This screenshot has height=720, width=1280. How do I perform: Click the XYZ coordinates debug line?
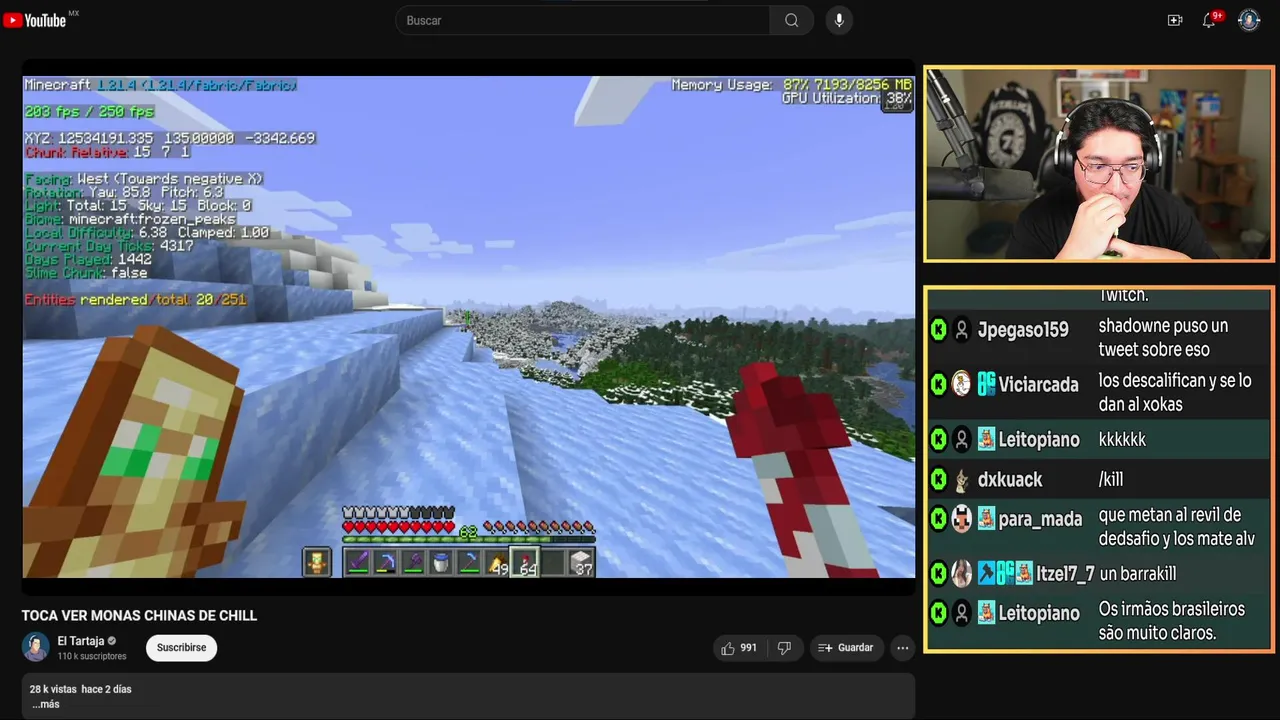[x=170, y=138]
